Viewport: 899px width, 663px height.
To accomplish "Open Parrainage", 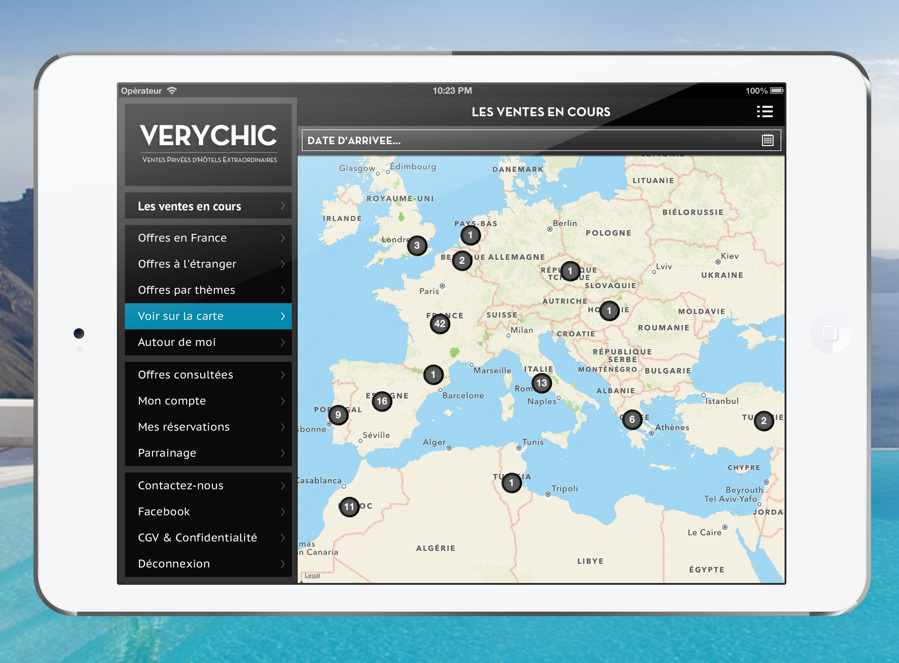I will pos(208,453).
